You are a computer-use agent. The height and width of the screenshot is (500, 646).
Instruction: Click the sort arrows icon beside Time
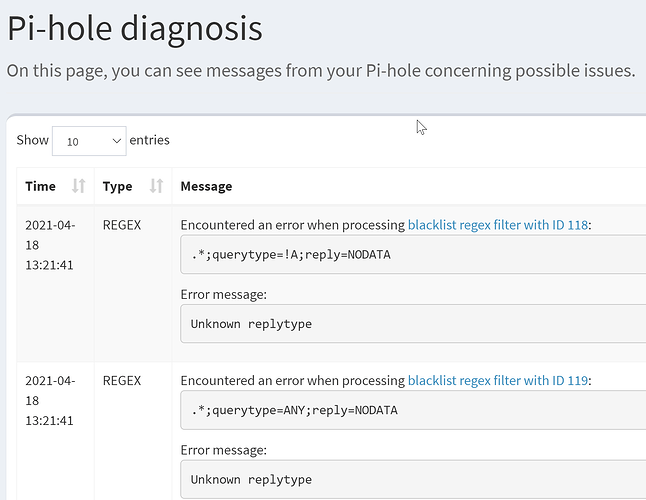tap(79, 186)
